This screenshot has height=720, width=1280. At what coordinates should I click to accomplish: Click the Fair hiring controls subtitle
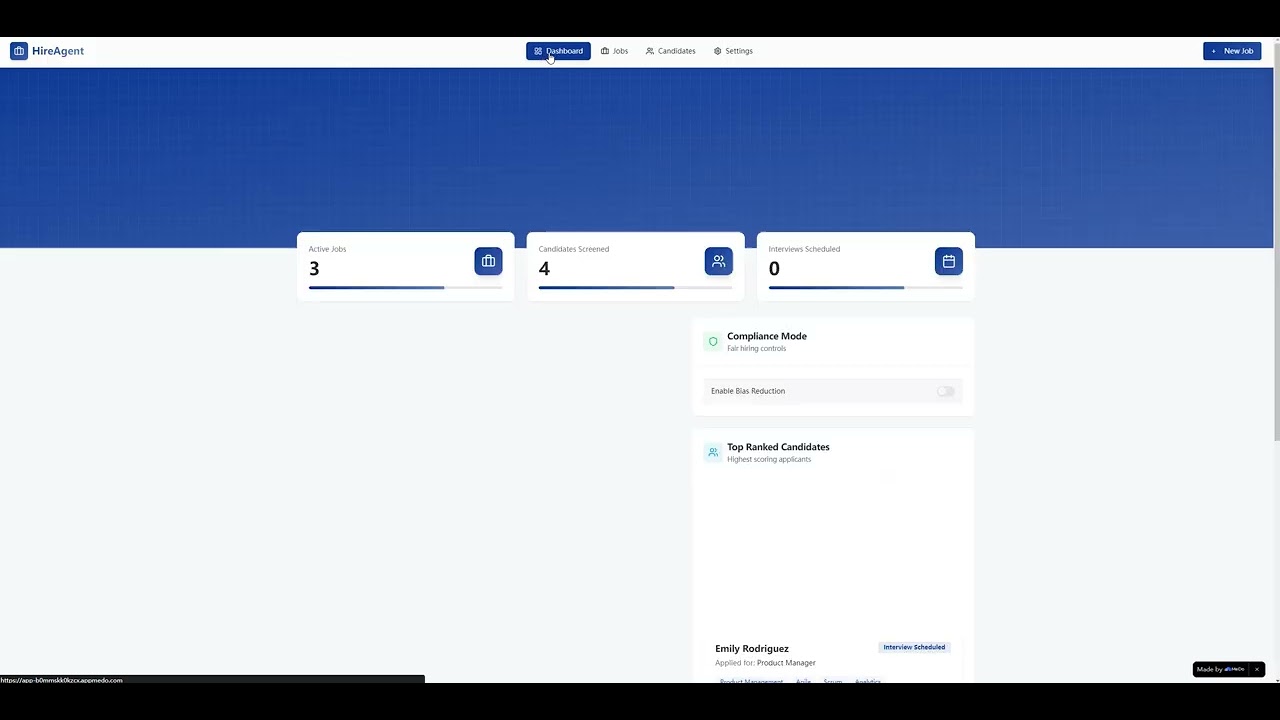click(x=756, y=349)
